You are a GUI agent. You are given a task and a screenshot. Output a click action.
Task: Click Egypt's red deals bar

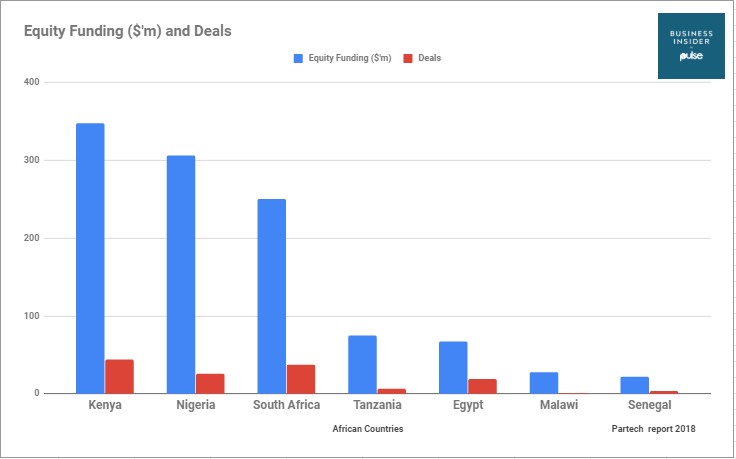coord(482,386)
